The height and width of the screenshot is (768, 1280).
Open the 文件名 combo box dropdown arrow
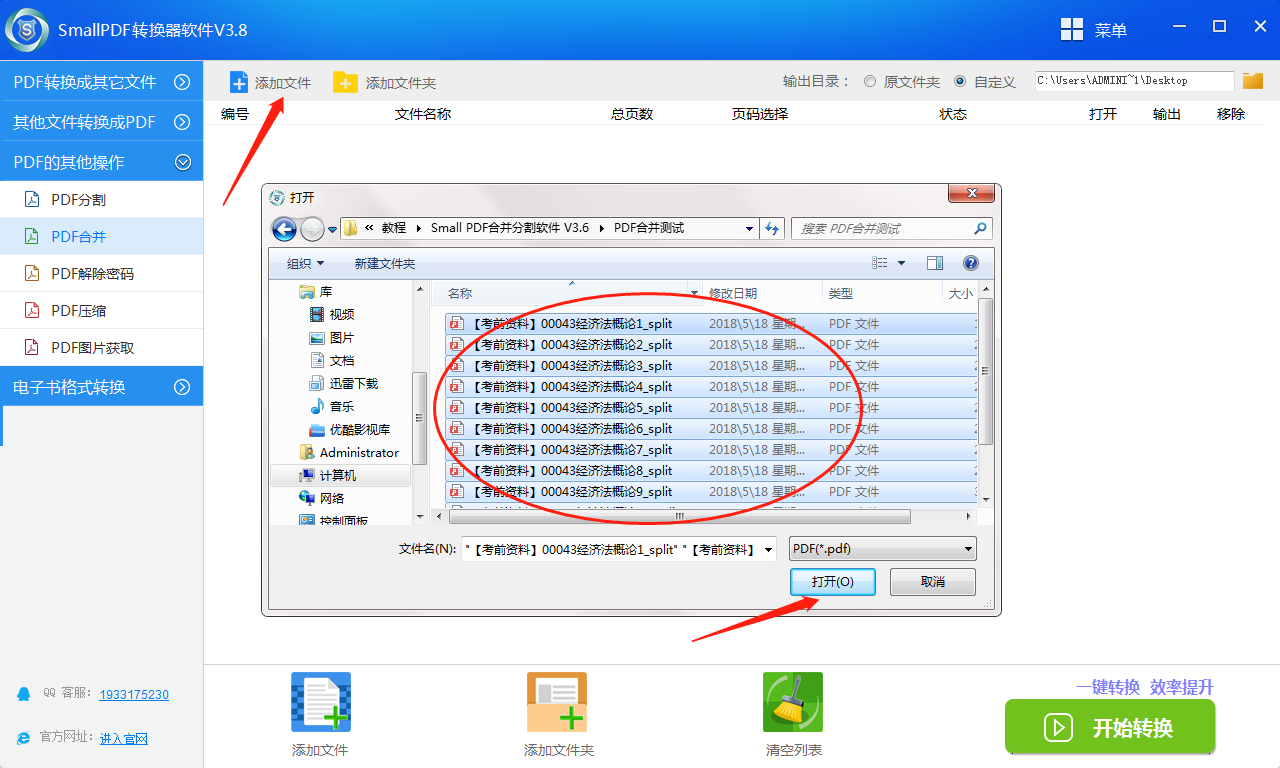[768, 549]
